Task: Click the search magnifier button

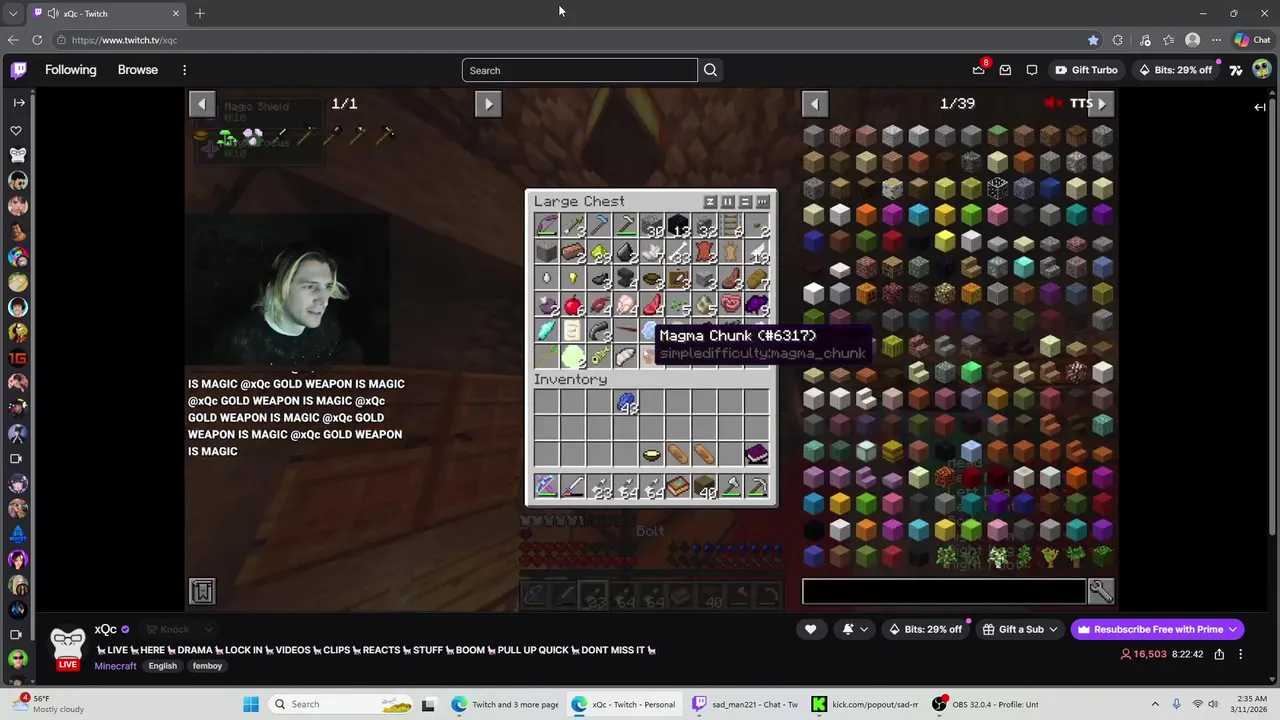Action: point(710,70)
